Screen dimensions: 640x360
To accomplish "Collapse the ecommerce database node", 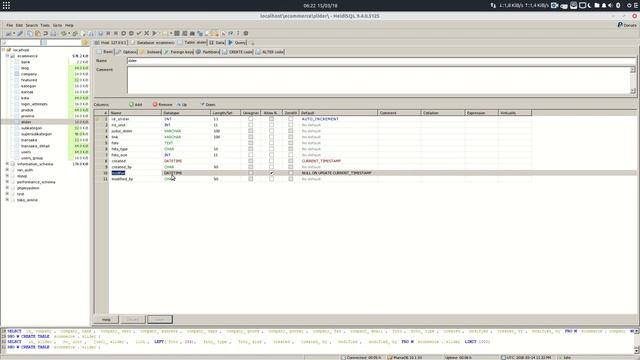I will [7, 56].
